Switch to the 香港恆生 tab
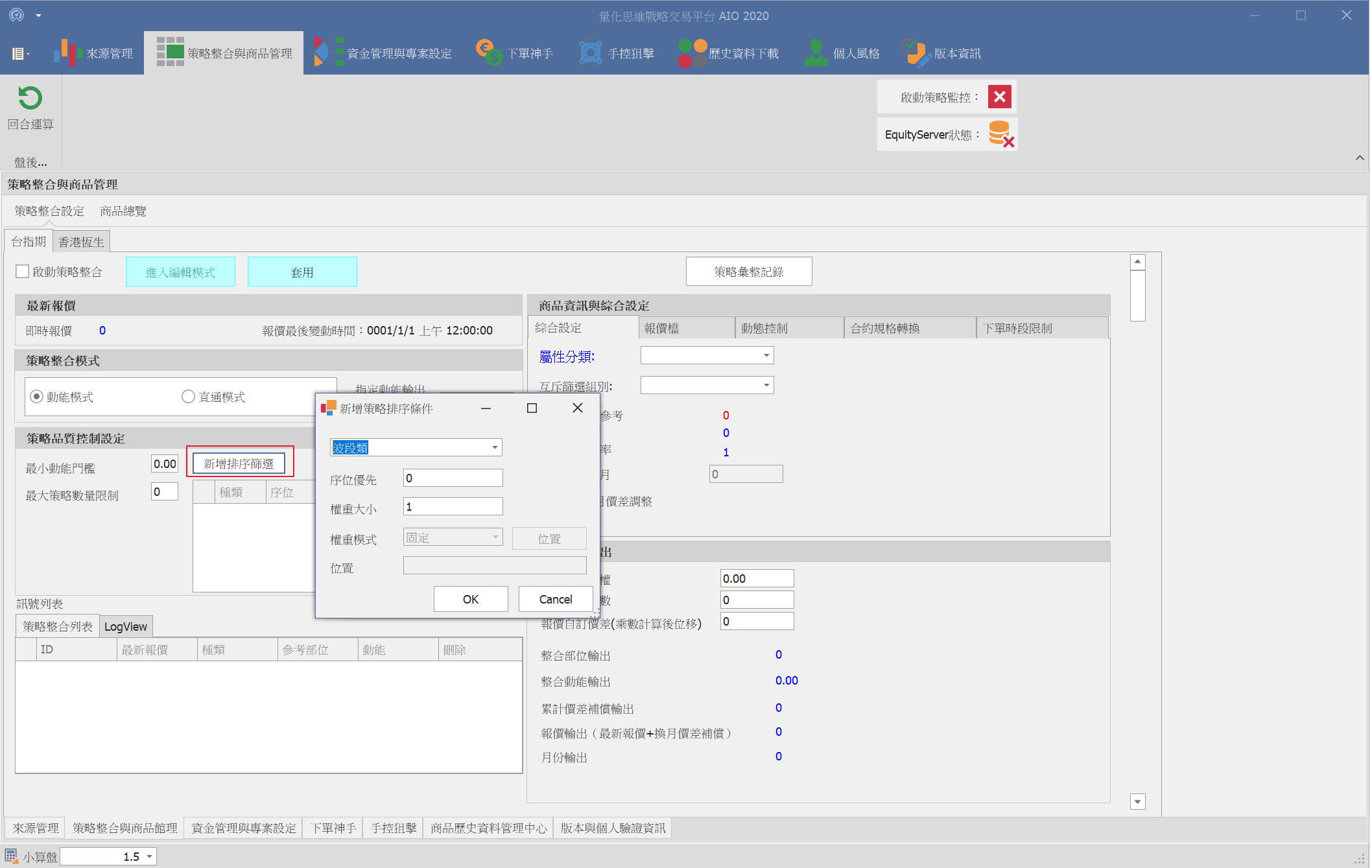Viewport: 1372px width, 868px height. [81, 242]
